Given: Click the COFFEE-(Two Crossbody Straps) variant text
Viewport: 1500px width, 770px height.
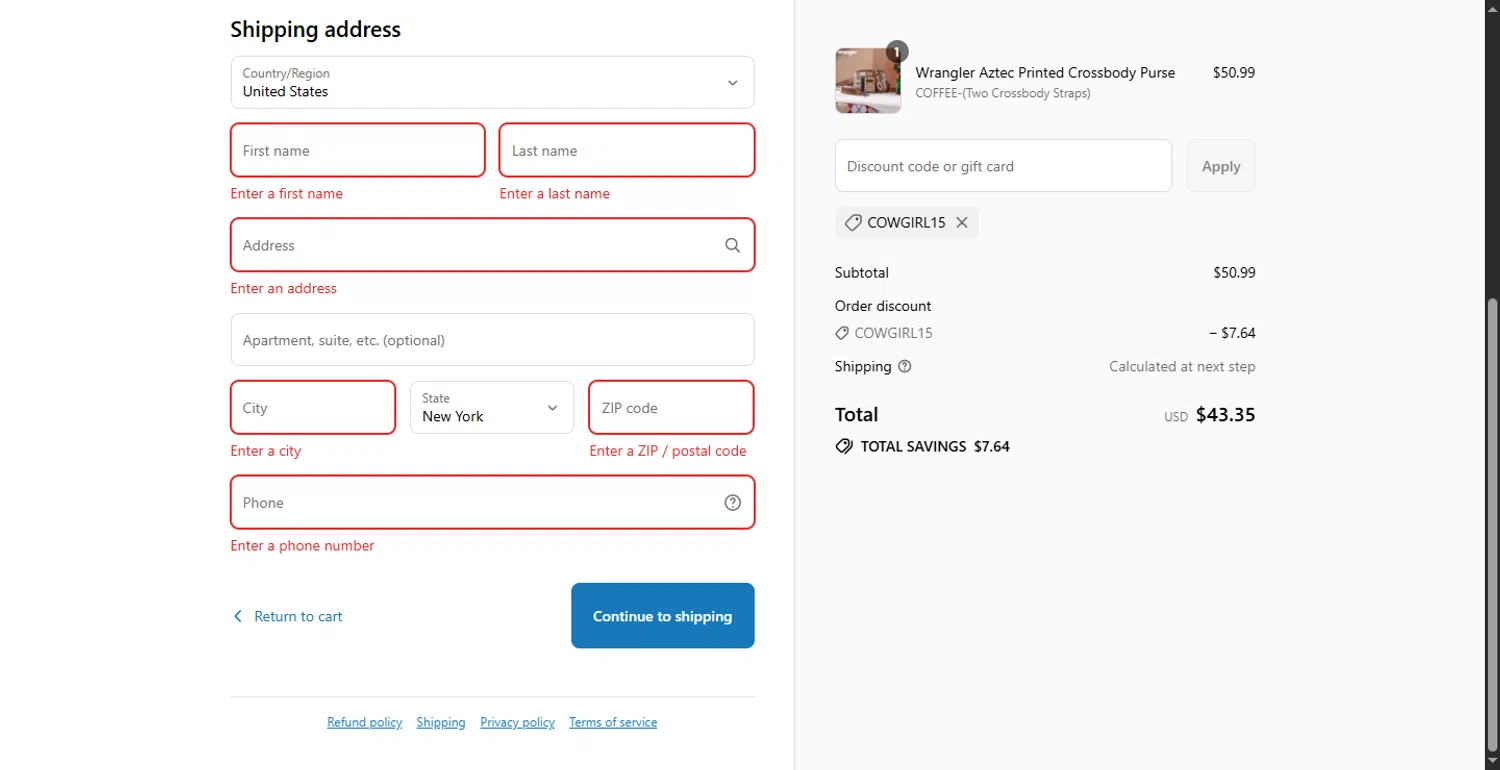Looking at the screenshot, I should click(1003, 94).
